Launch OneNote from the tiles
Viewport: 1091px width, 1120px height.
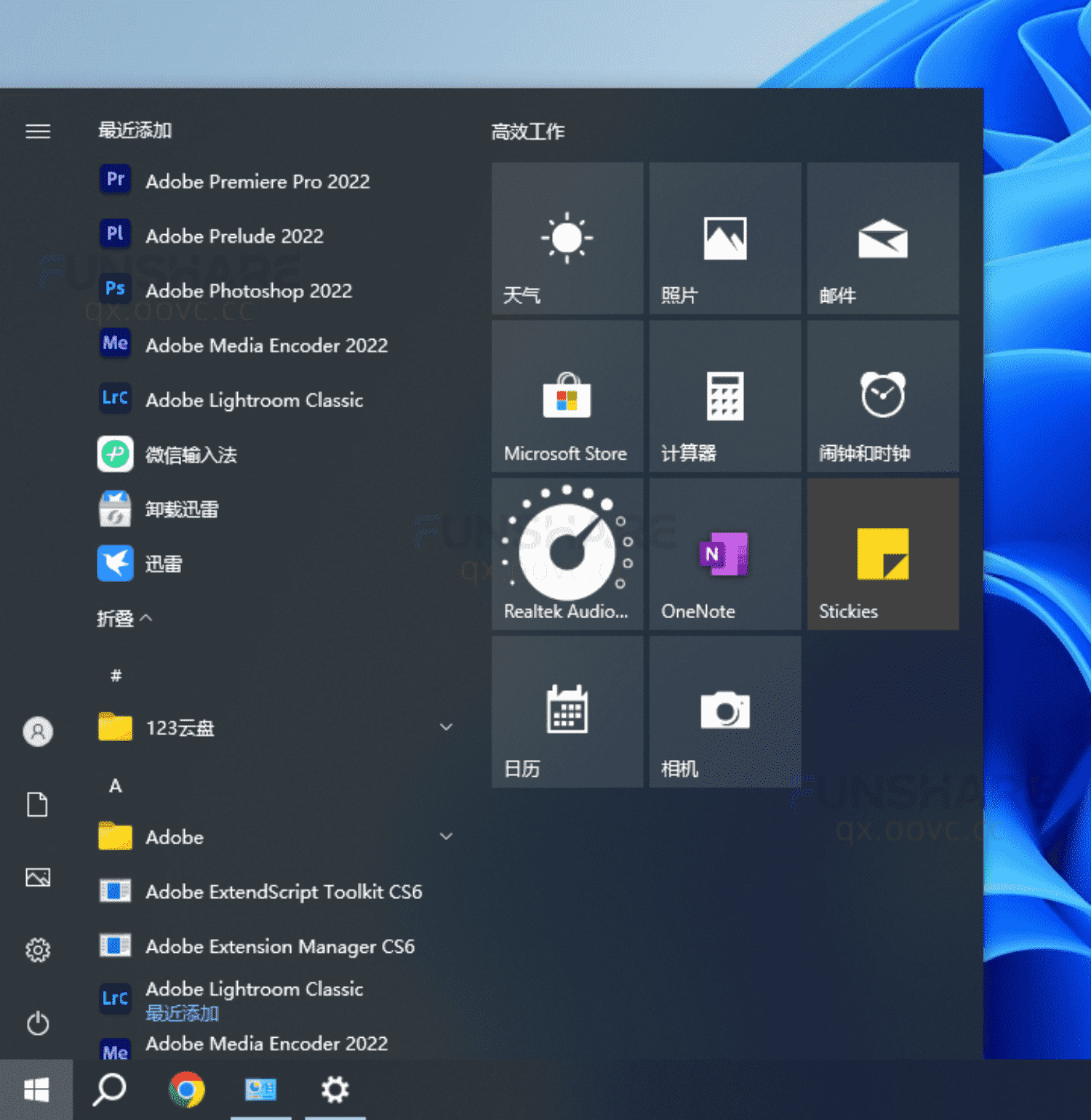(x=724, y=554)
